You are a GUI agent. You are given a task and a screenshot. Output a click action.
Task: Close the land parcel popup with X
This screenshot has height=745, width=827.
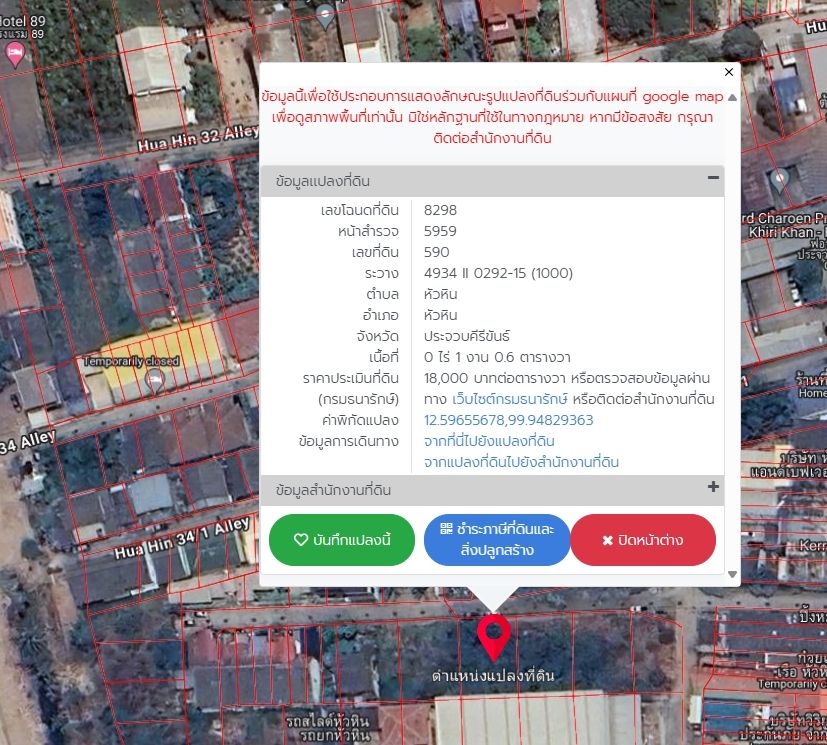tap(728, 72)
